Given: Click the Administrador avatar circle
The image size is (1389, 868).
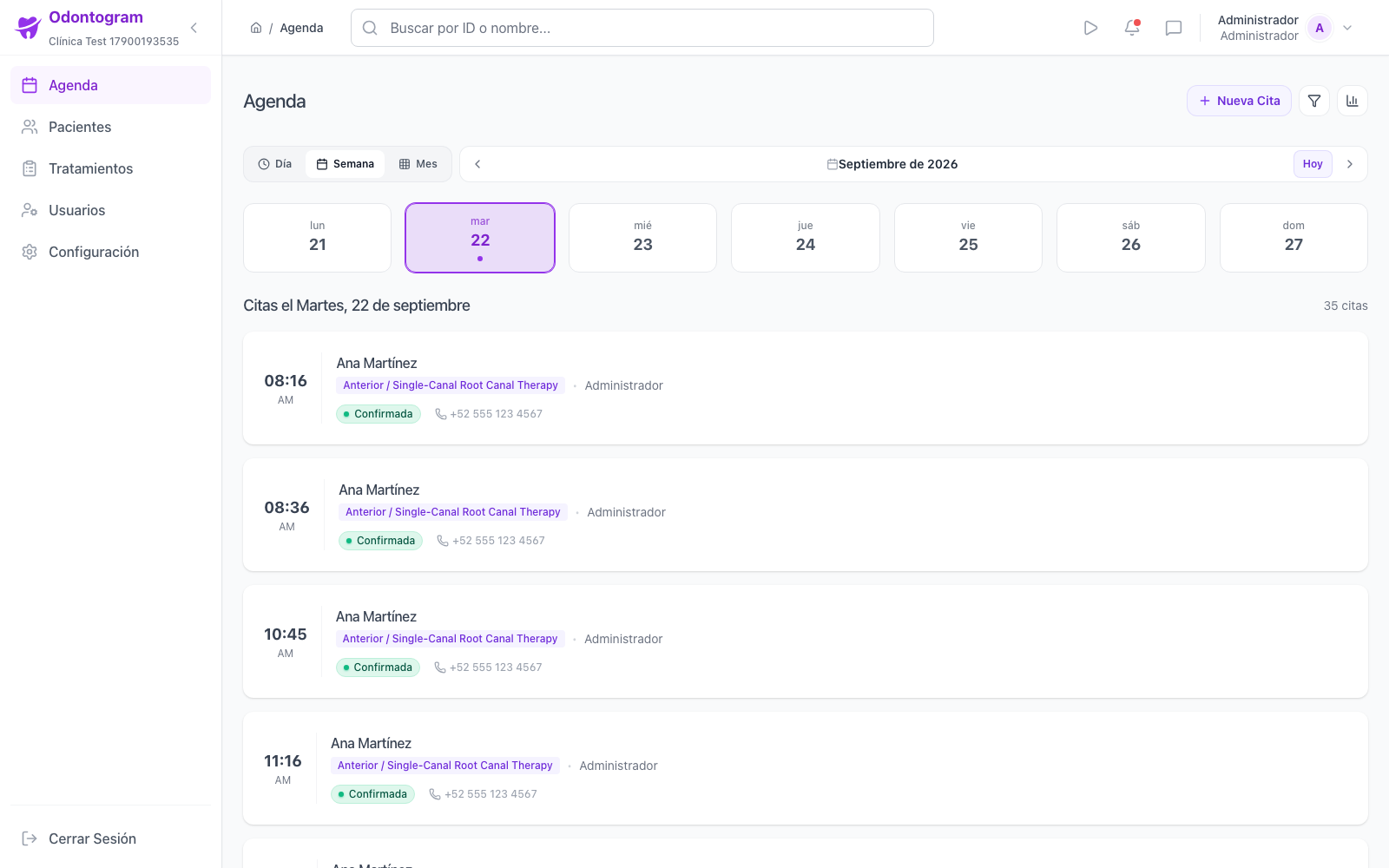Looking at the screenshot, I should pos(1320,28).
